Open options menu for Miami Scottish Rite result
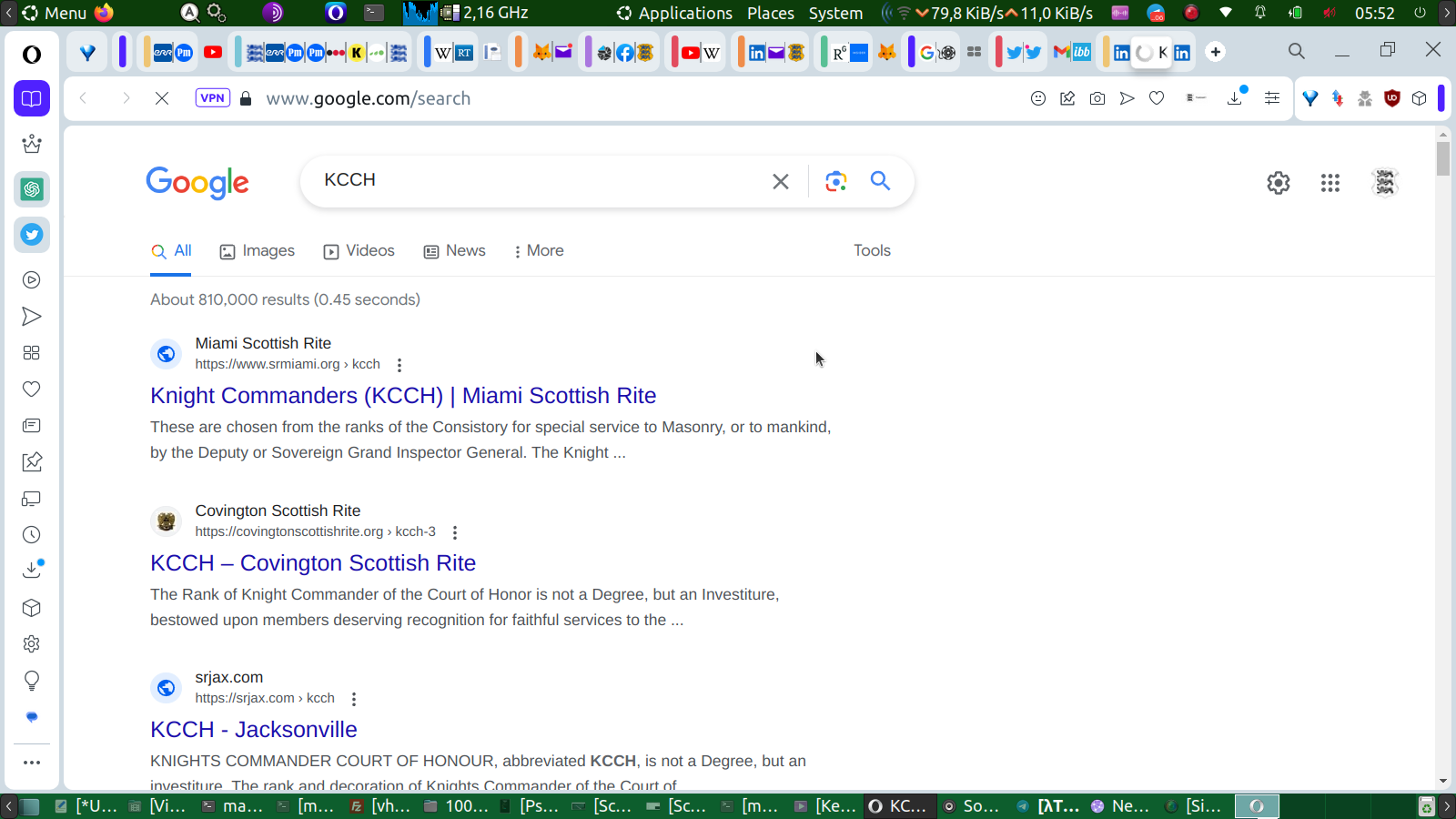 pyautogui.click(x=399, y=365)
